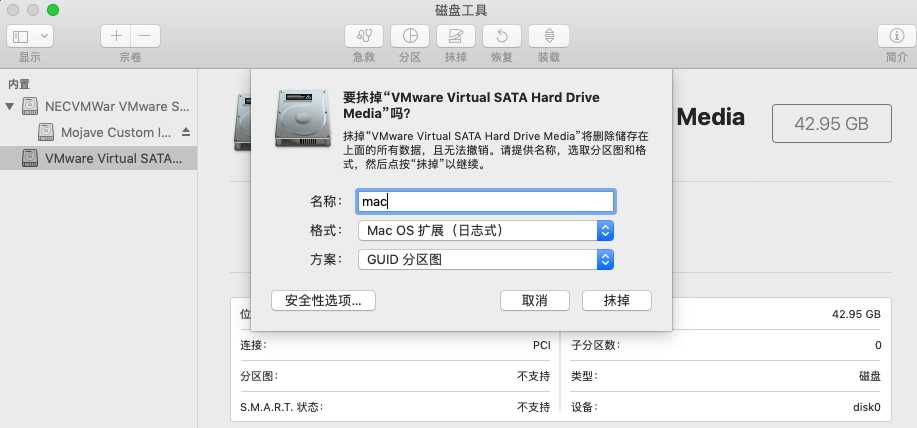Screen dimensions: 917x428
Task: Add a volume with the plus button
Action: 116,36
